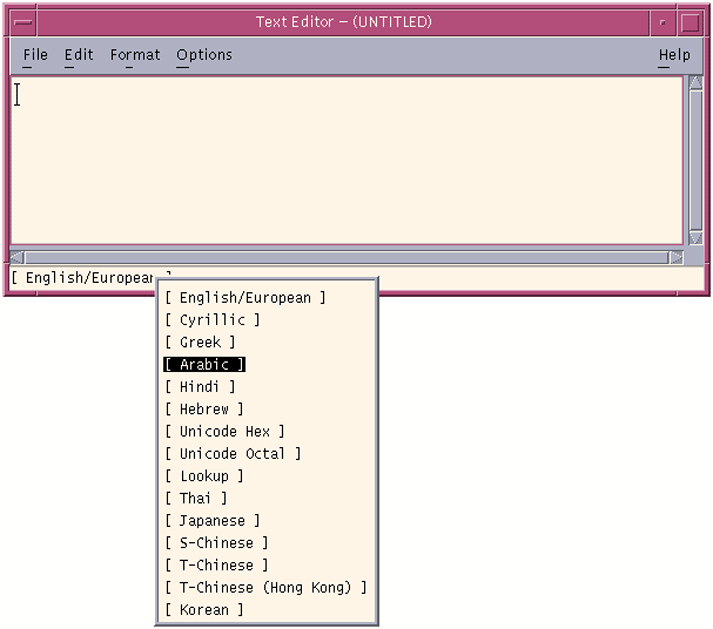Open the Help menu
The height and width of the screenshot is (629, 713).
pos(674,55)
